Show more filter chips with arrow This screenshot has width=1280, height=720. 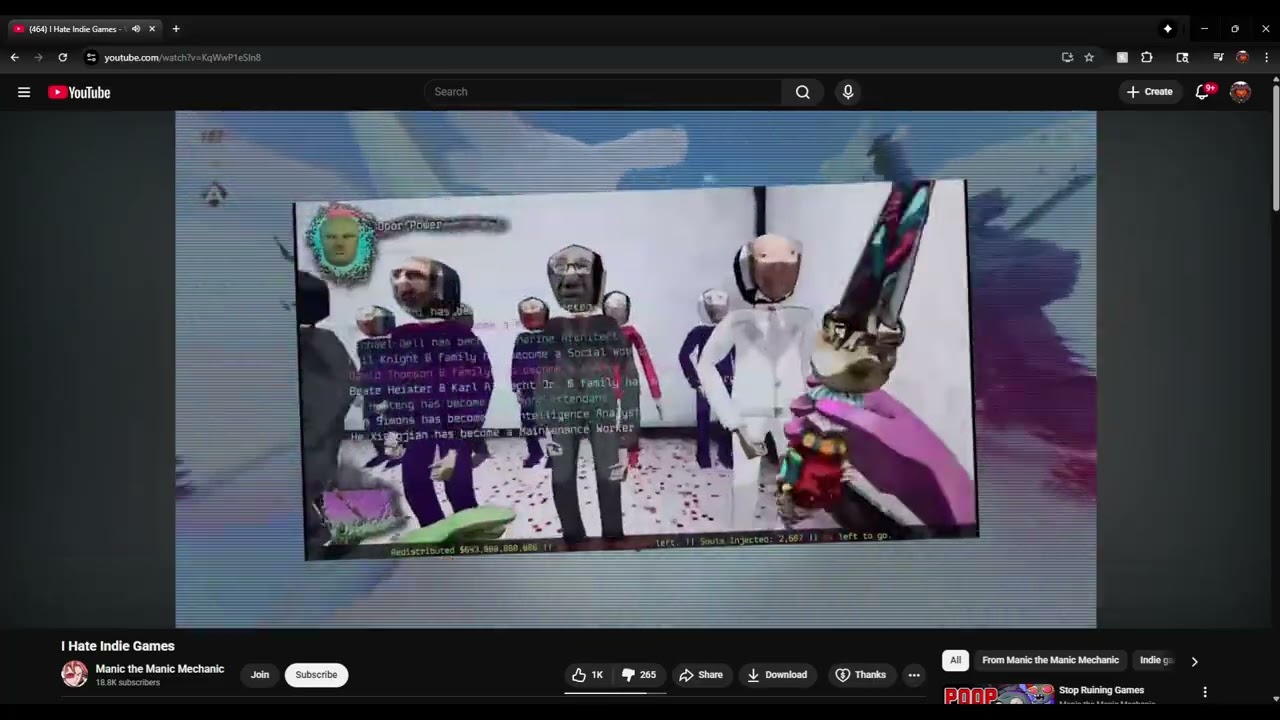[x=1194, y=661]
